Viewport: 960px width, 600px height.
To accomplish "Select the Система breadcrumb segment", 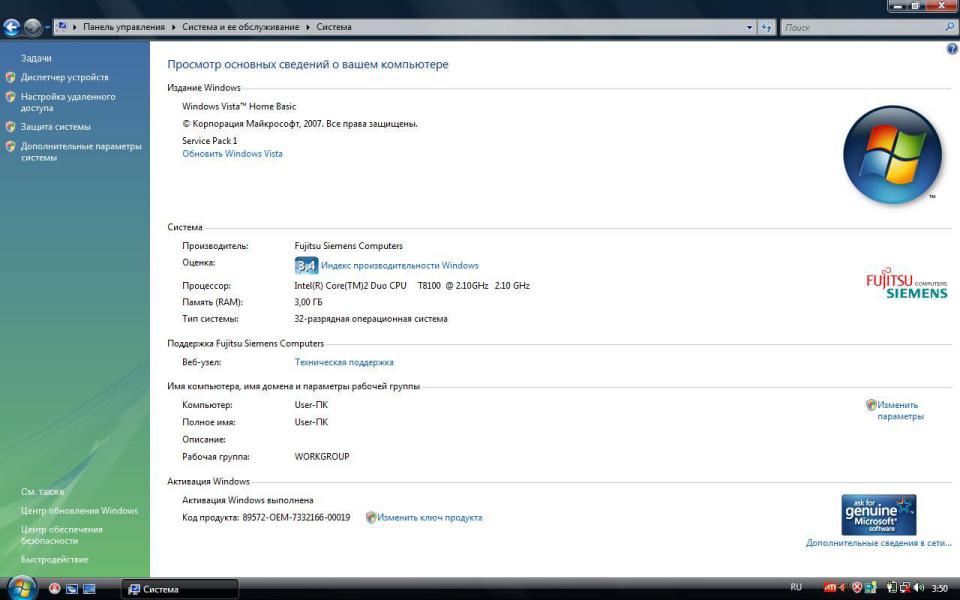I will point(334,27).
